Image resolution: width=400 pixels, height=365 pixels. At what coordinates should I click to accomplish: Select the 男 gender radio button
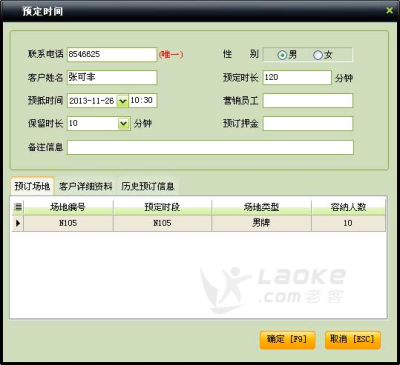tap(282, 55)
